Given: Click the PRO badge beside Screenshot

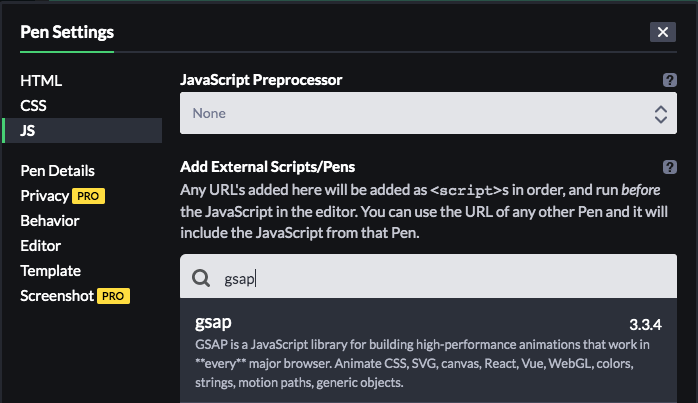Looking at the screenshot, I should (114, 296).
